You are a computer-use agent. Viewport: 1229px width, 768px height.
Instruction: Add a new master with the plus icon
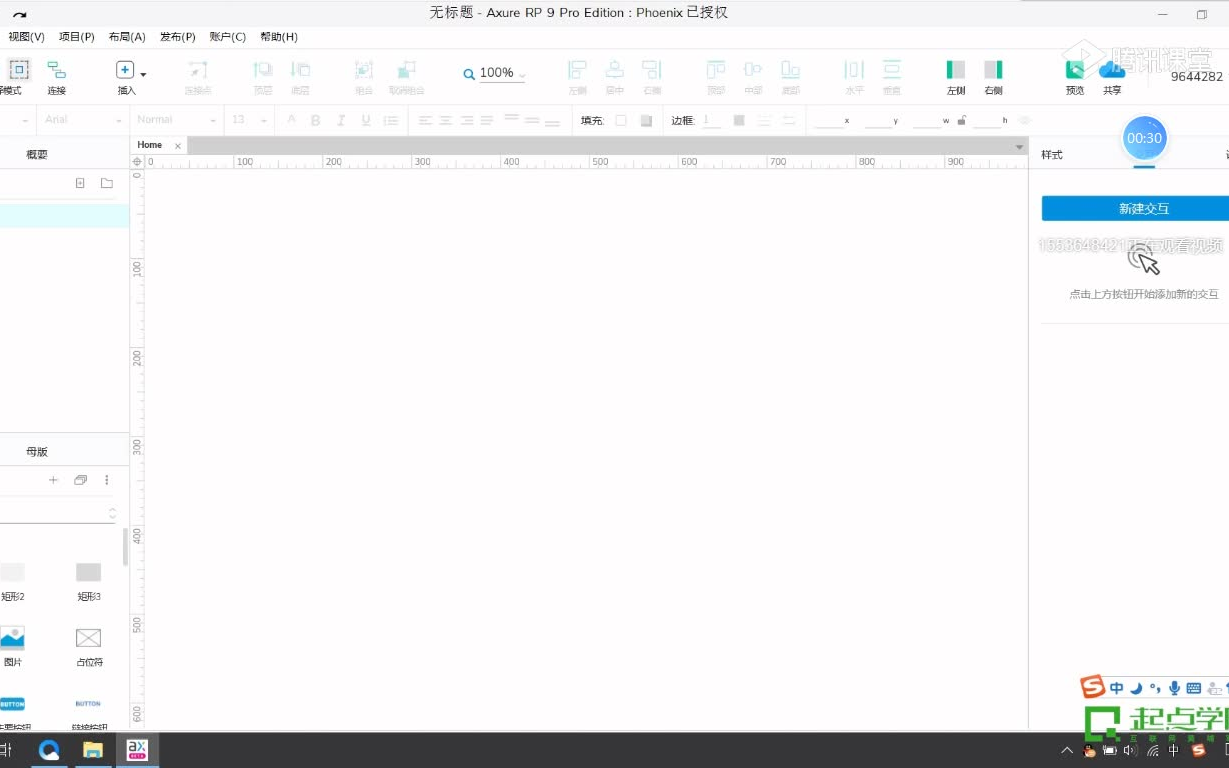click(x=53, y=480)
